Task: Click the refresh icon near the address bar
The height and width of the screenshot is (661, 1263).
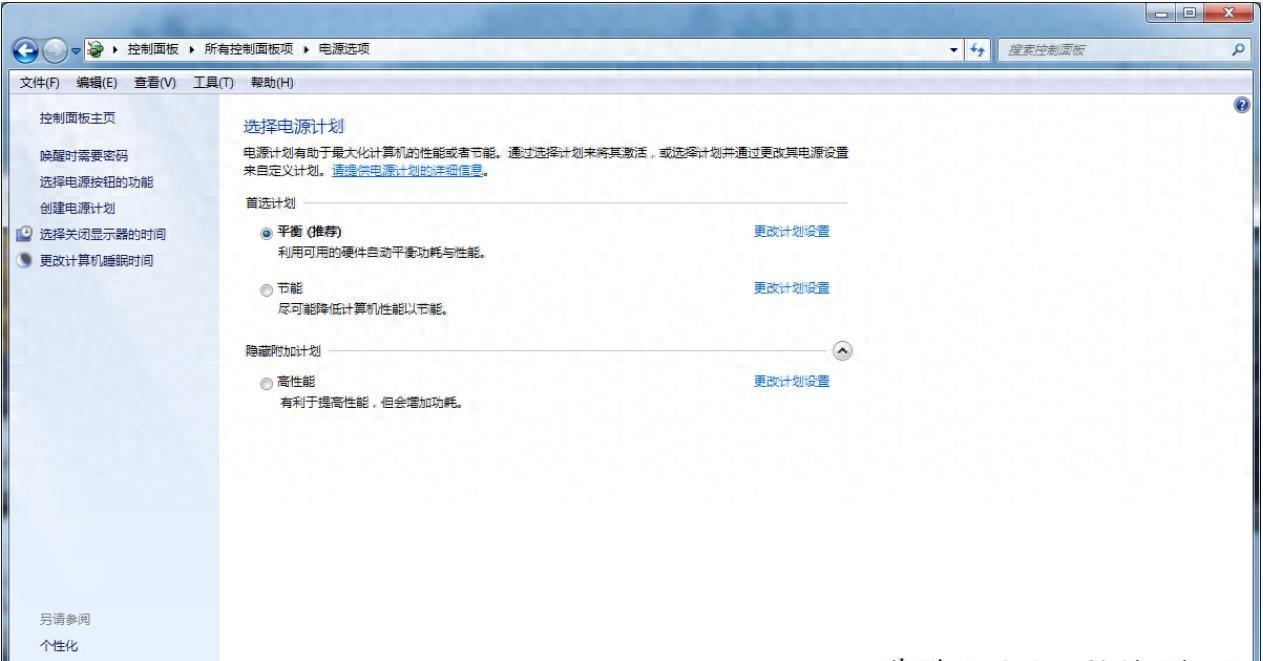Action: coord(976,47)
